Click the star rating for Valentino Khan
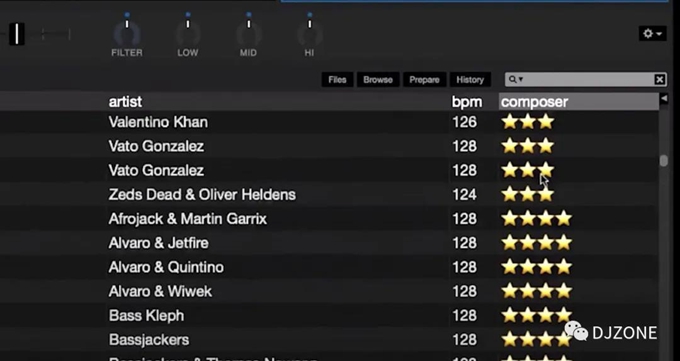Image resolution: width=680 pixels, height=361 pixels. [528, 122]
